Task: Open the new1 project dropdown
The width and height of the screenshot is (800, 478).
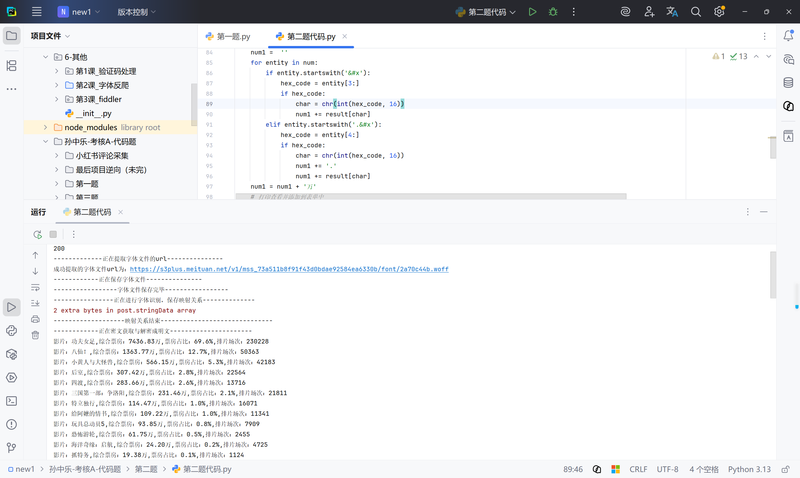Action: click(x=79, y=12)
